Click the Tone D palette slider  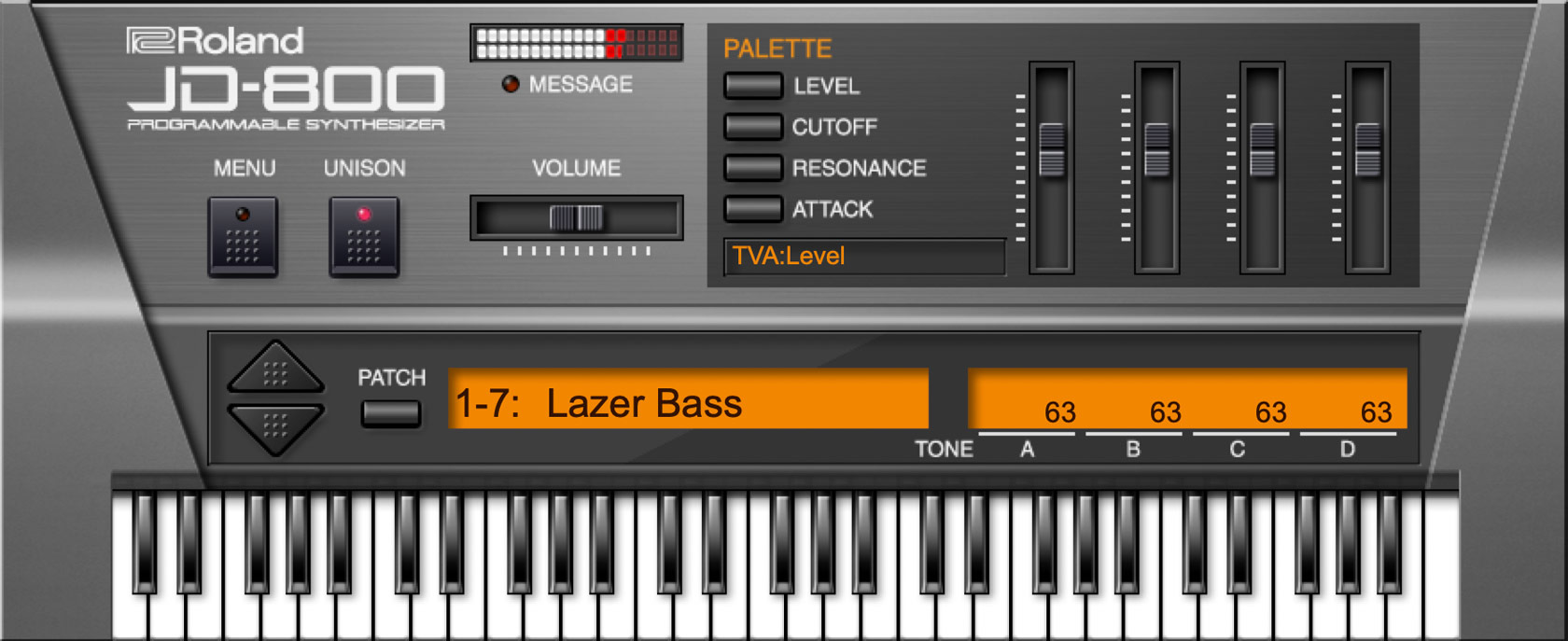tap(1368, 150)
